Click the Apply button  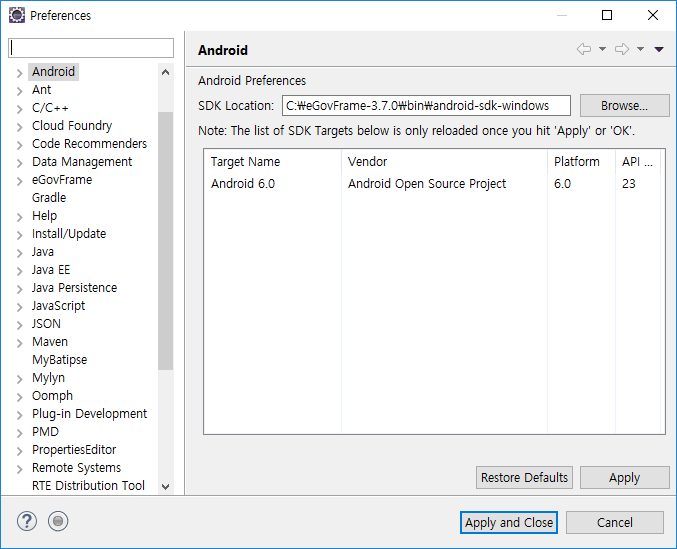coord(624,477)
